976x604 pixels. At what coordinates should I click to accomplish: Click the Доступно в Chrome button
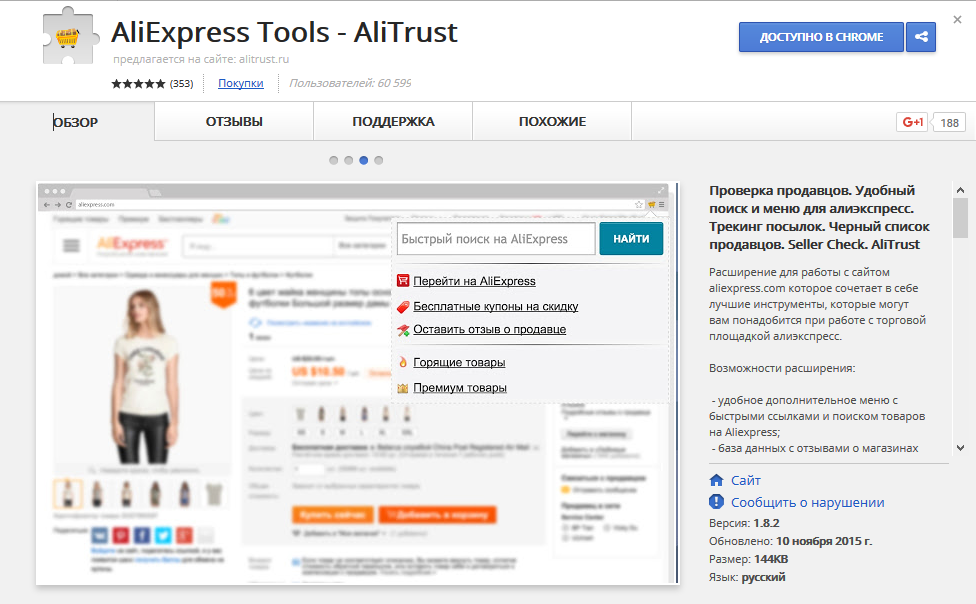click(821, 37)
